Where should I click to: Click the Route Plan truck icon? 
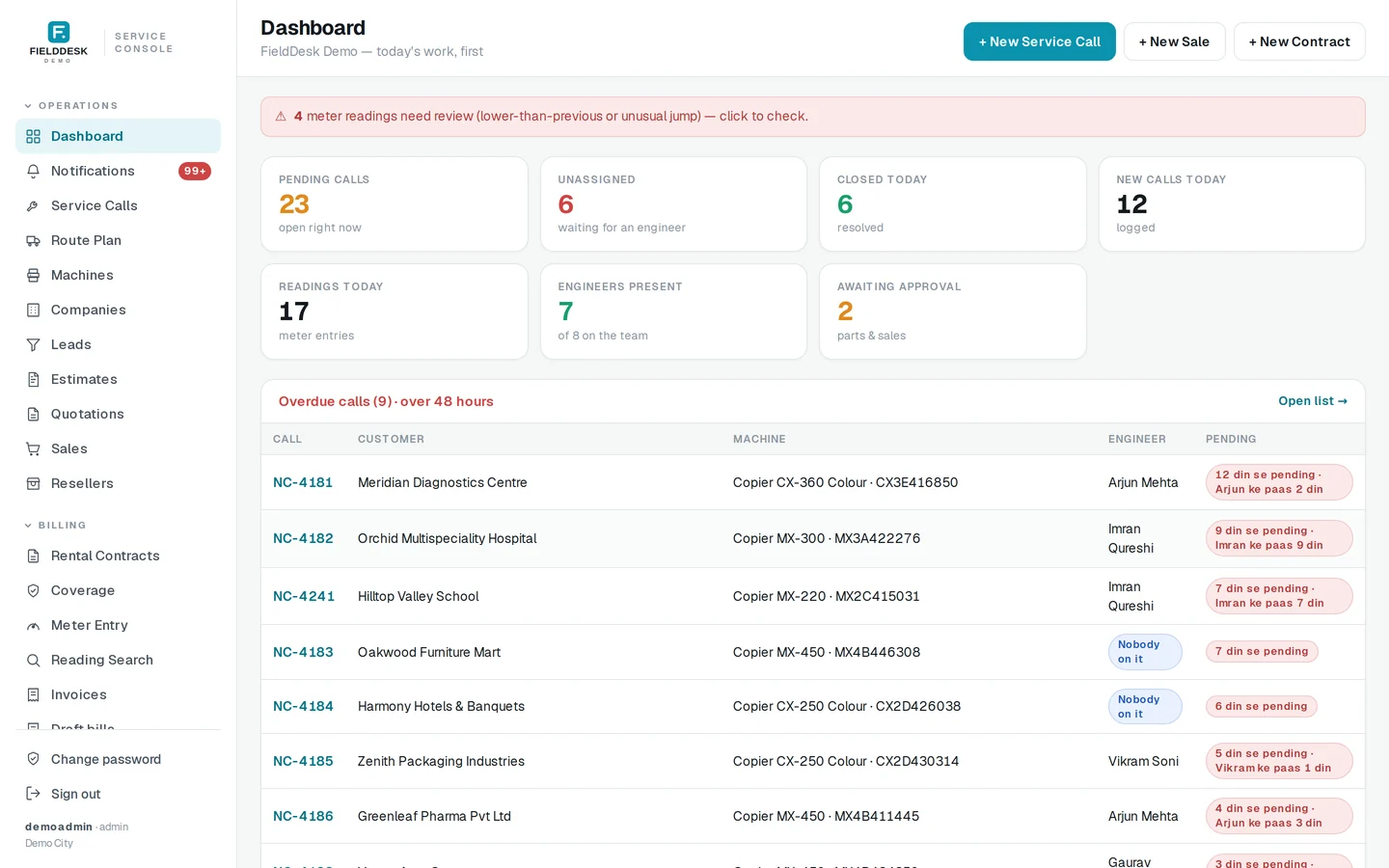(x=33, y=240)
